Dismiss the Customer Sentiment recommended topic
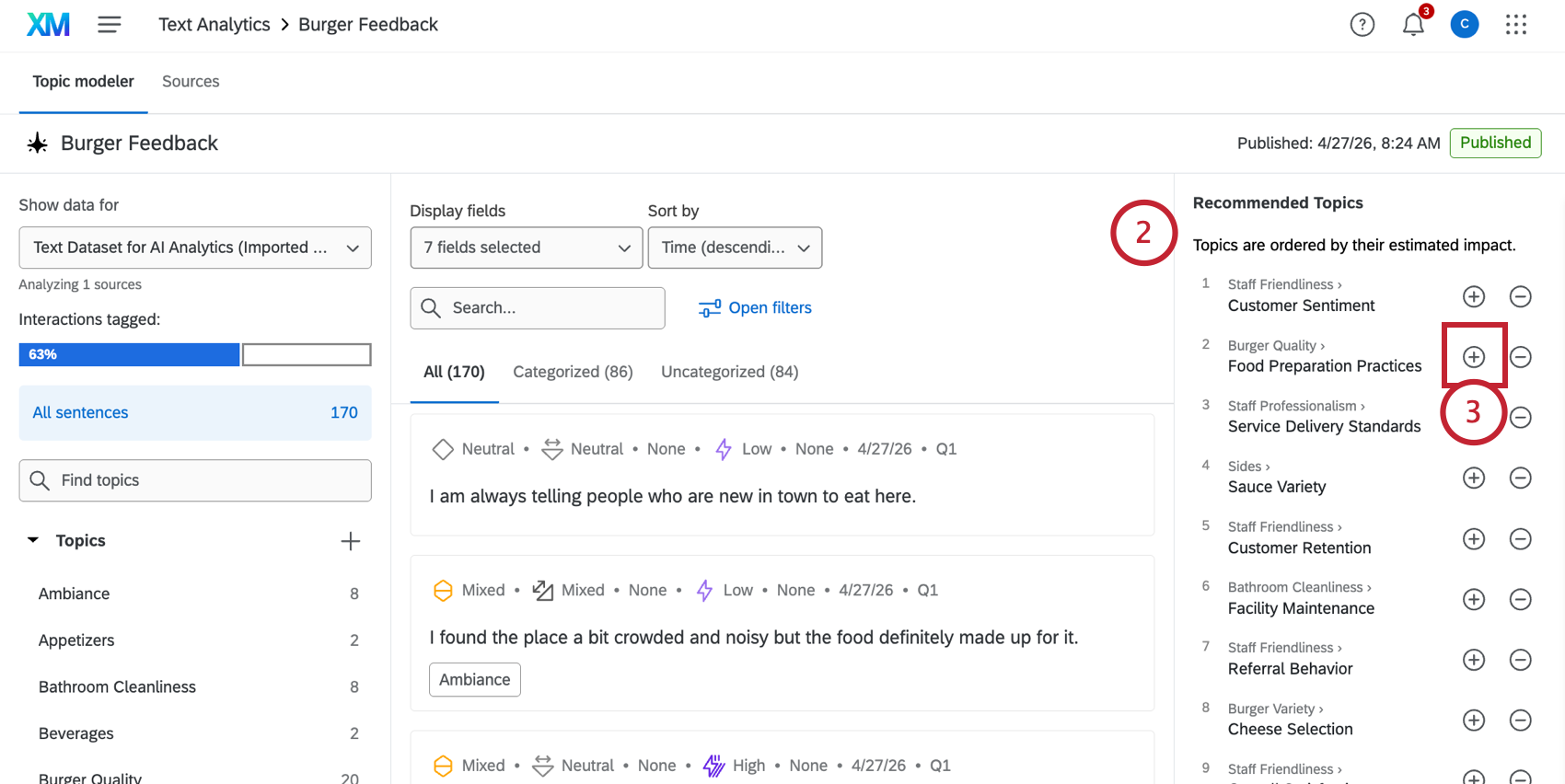This screenshot has width=1565, height=784. [x=1521, y=296]
